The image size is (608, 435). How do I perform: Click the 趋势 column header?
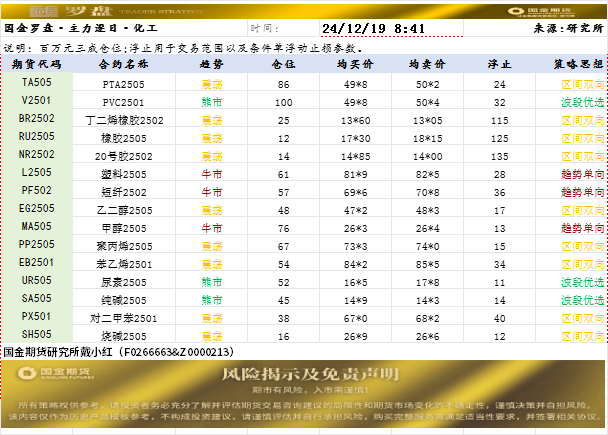tap(211, 64)
